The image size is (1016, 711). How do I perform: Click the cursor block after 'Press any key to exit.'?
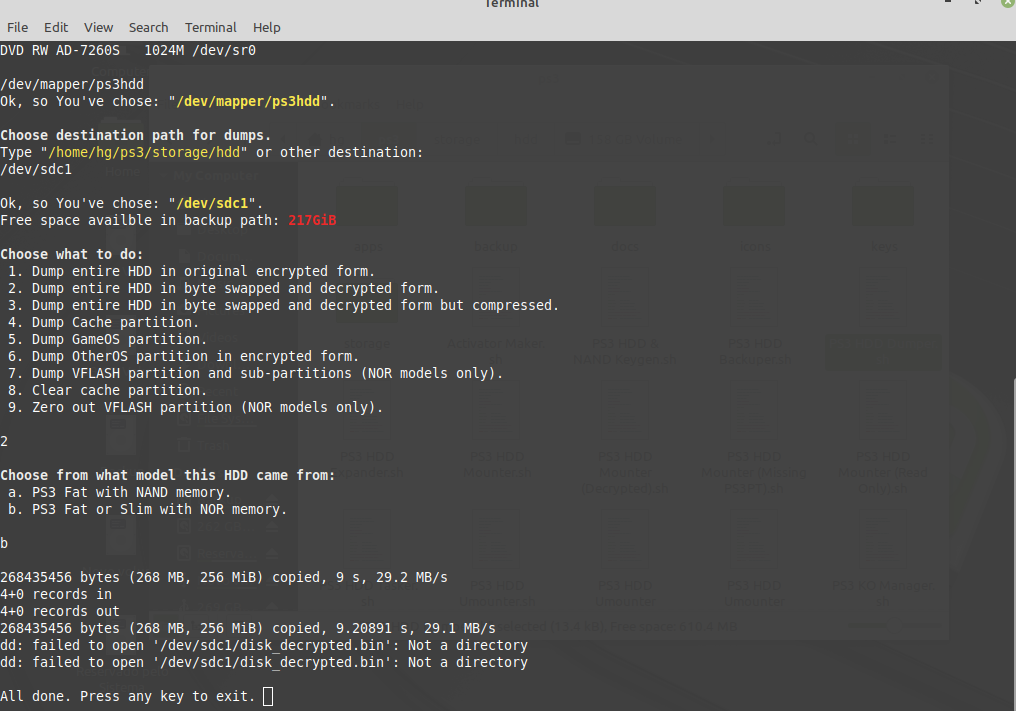tap(268, 696)
